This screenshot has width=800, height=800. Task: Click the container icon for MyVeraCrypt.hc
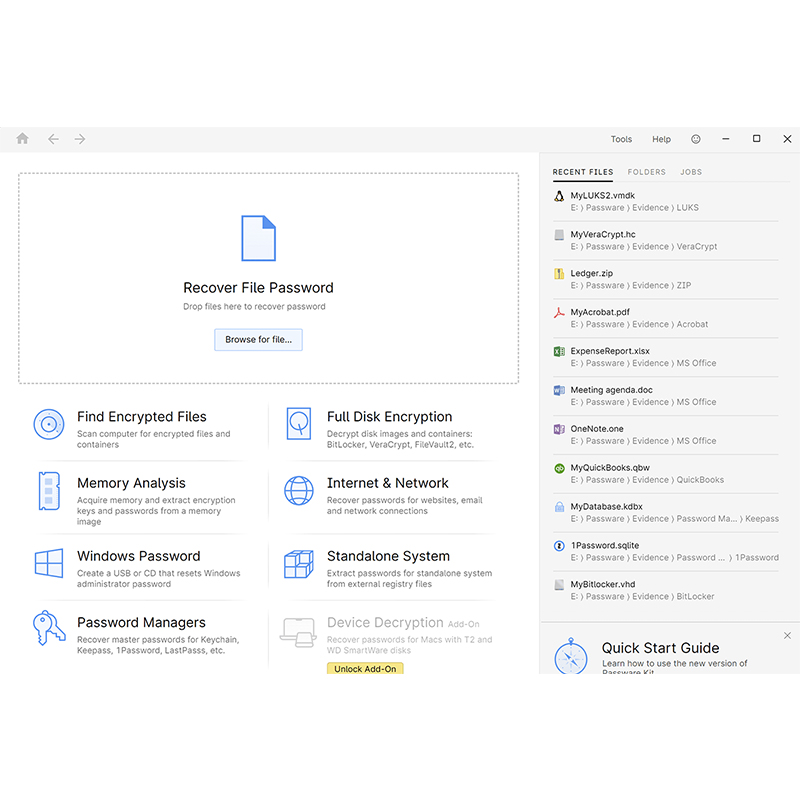[559, 235]
